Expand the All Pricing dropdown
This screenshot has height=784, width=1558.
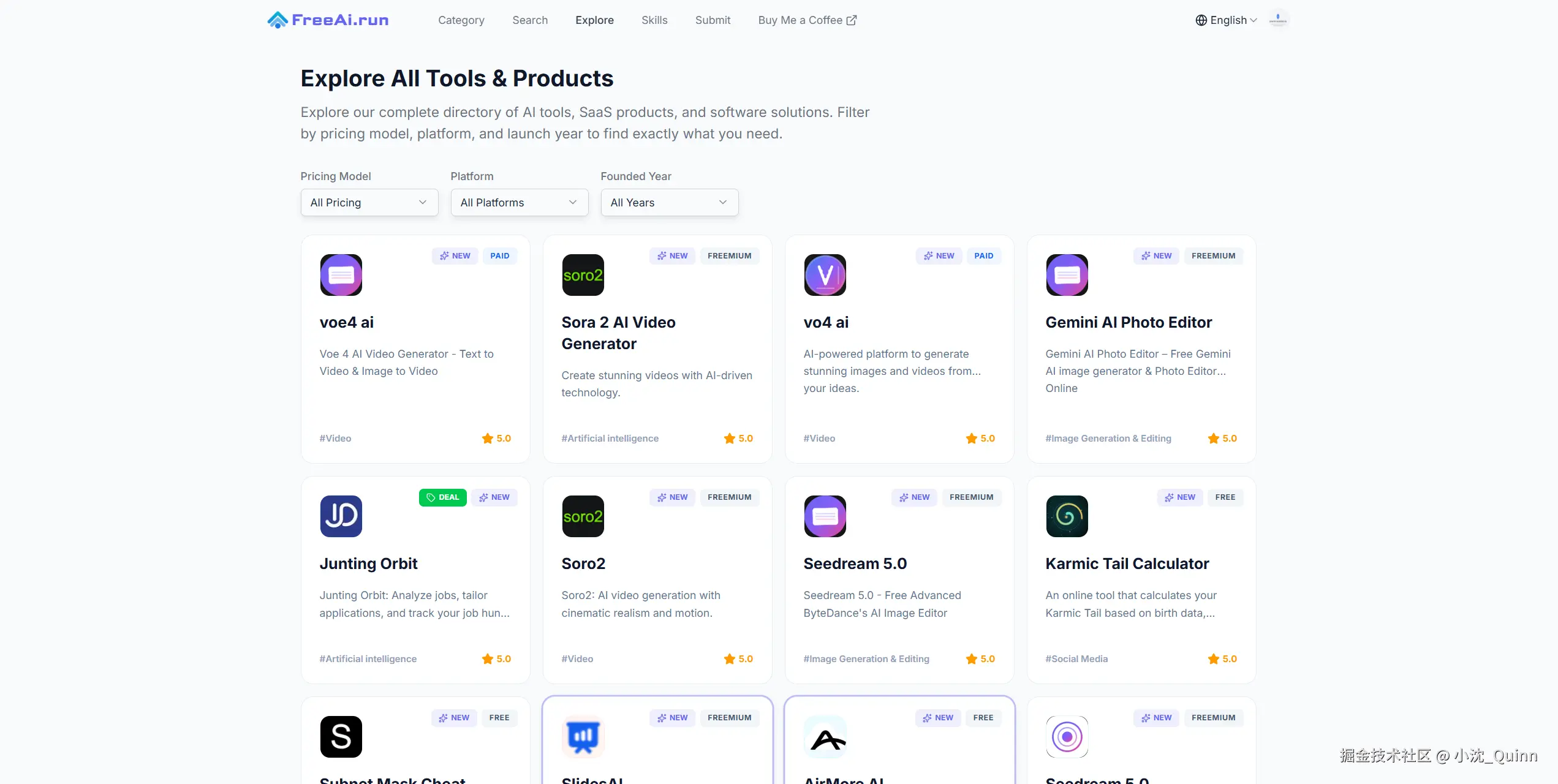tap(369, 203)
